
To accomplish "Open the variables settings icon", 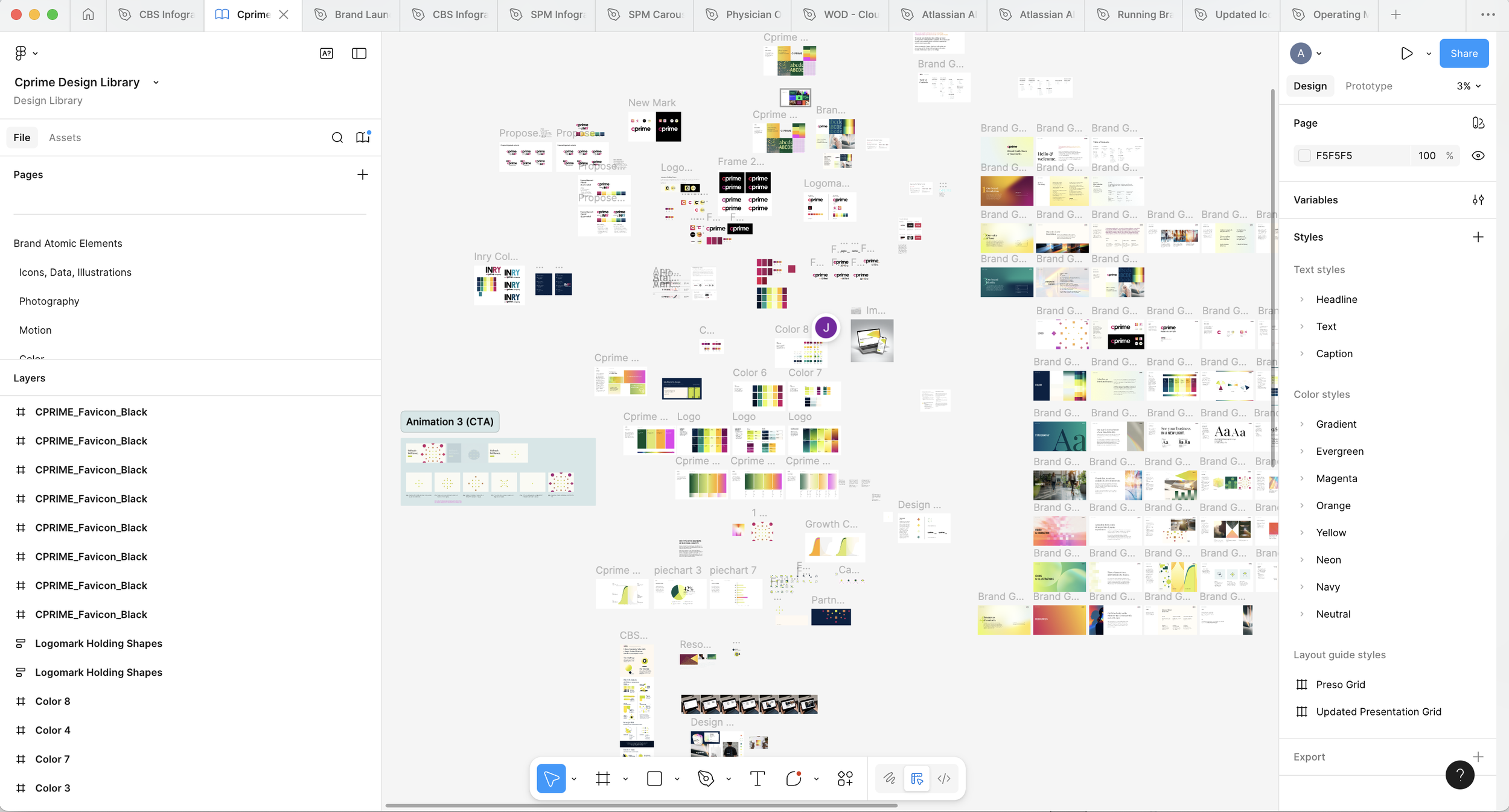I will click(x=1478, y=200).
